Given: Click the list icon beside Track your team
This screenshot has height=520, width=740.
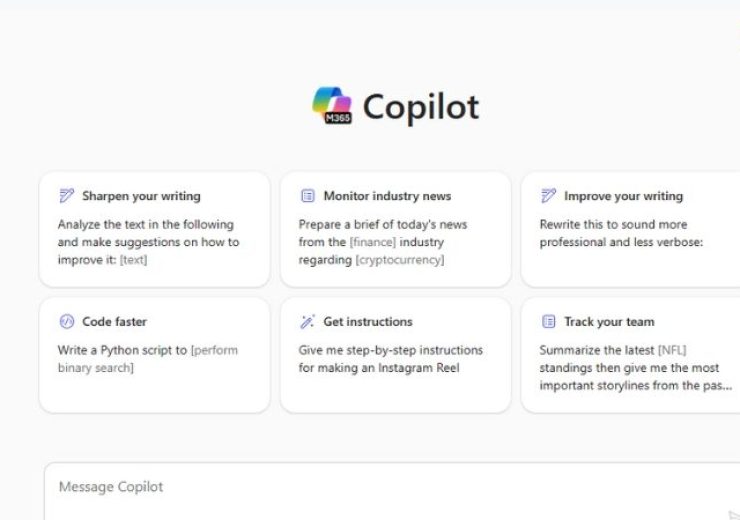Looking at the screenshot, I should coord(548,321).
